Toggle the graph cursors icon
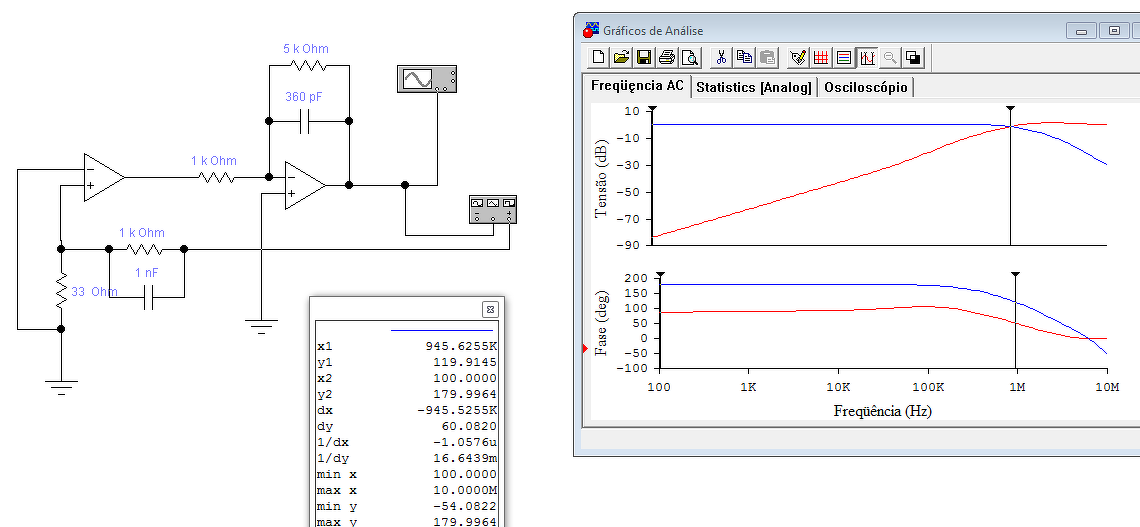This screenshot has width=1140, height=527. [x=867, y=57]
